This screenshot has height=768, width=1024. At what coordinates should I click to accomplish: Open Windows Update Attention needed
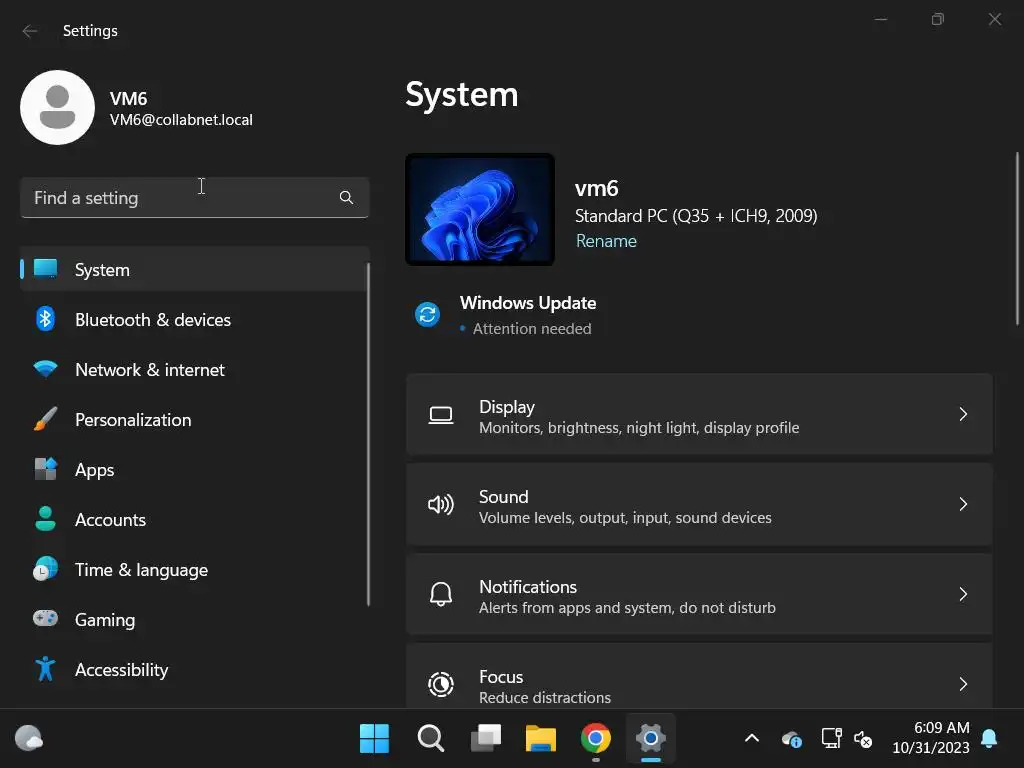pyautogui.click(x=532, y=328)
